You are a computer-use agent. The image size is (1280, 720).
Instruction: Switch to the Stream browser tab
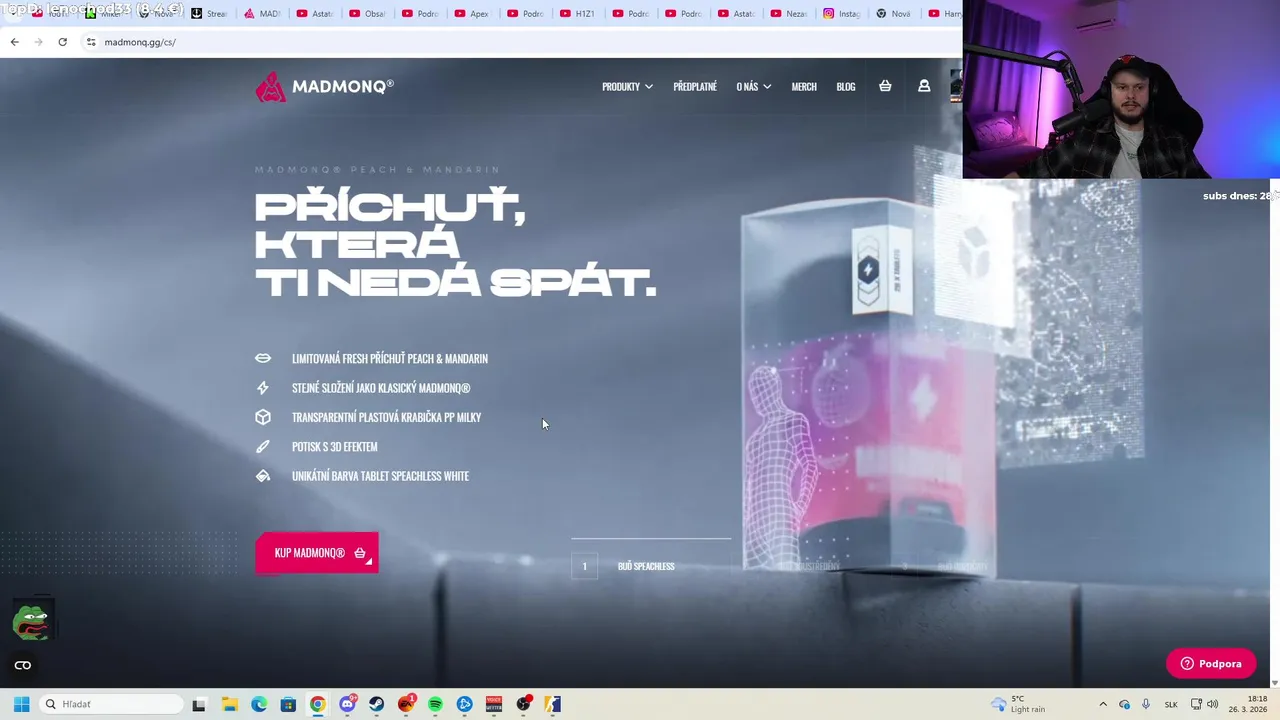coord(211,14)
